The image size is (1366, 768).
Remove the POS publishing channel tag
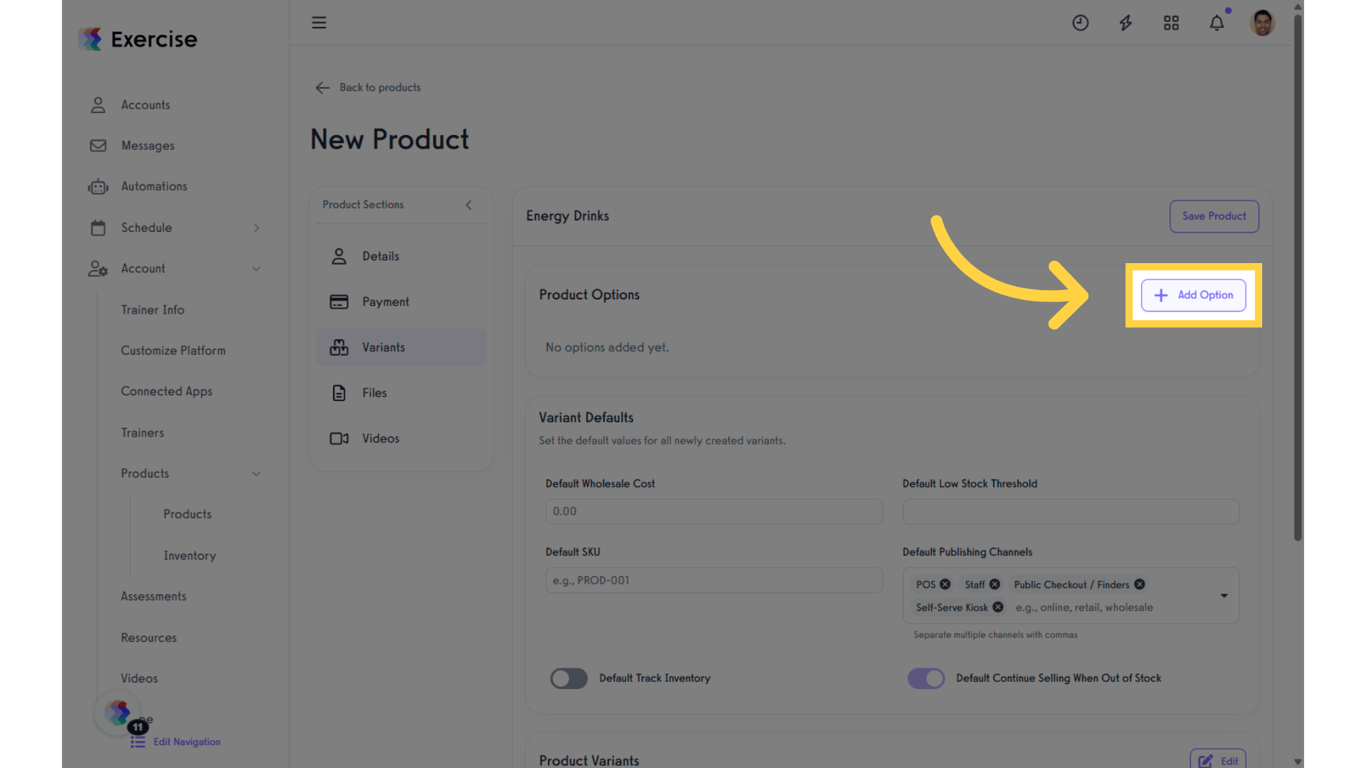pos(946,584)
